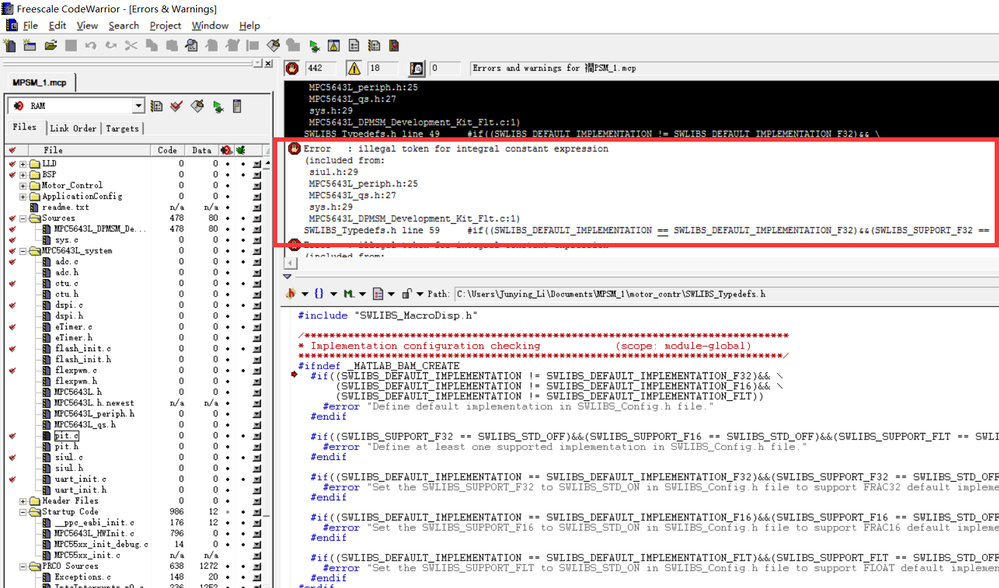999x588 pixels.
Task: Open a file with folder toolbar icon
Action: tap(50, 46)
